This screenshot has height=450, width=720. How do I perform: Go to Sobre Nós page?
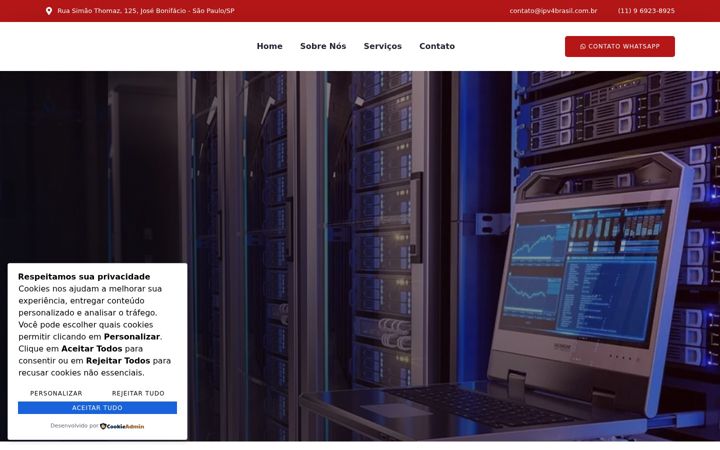tap(323, 46)
